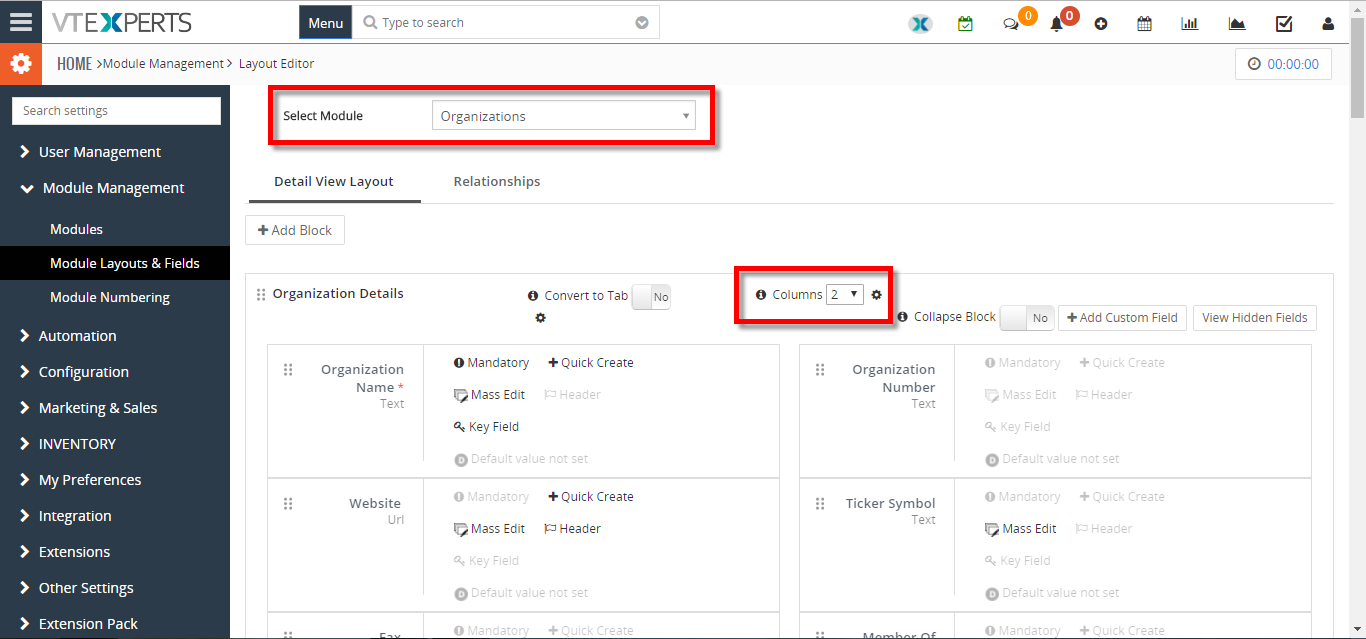Select Module Numbering in sidebar

pyautogui.click(x=110, y=297)
